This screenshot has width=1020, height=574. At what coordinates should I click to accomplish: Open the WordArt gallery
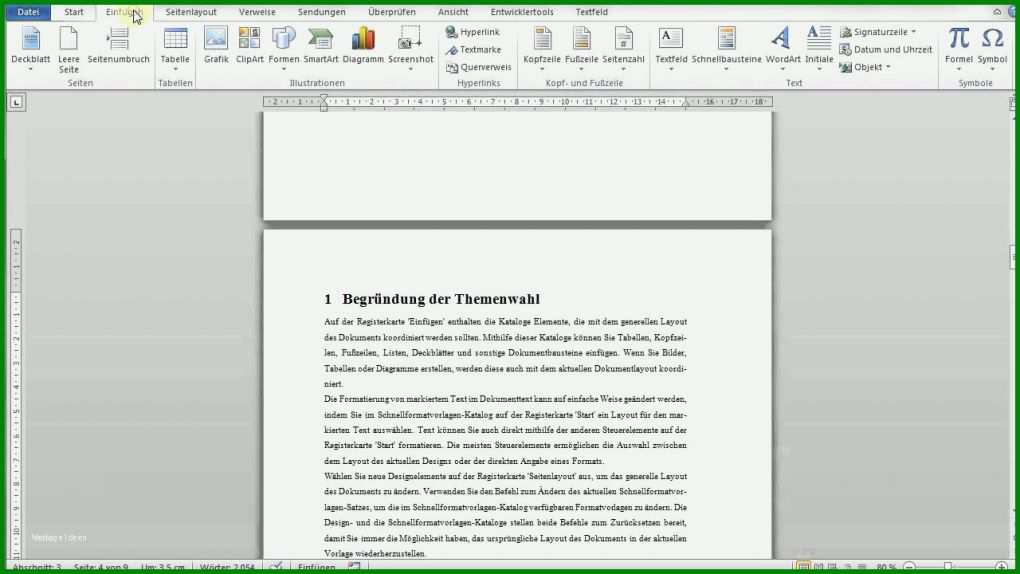pos(783,49)
